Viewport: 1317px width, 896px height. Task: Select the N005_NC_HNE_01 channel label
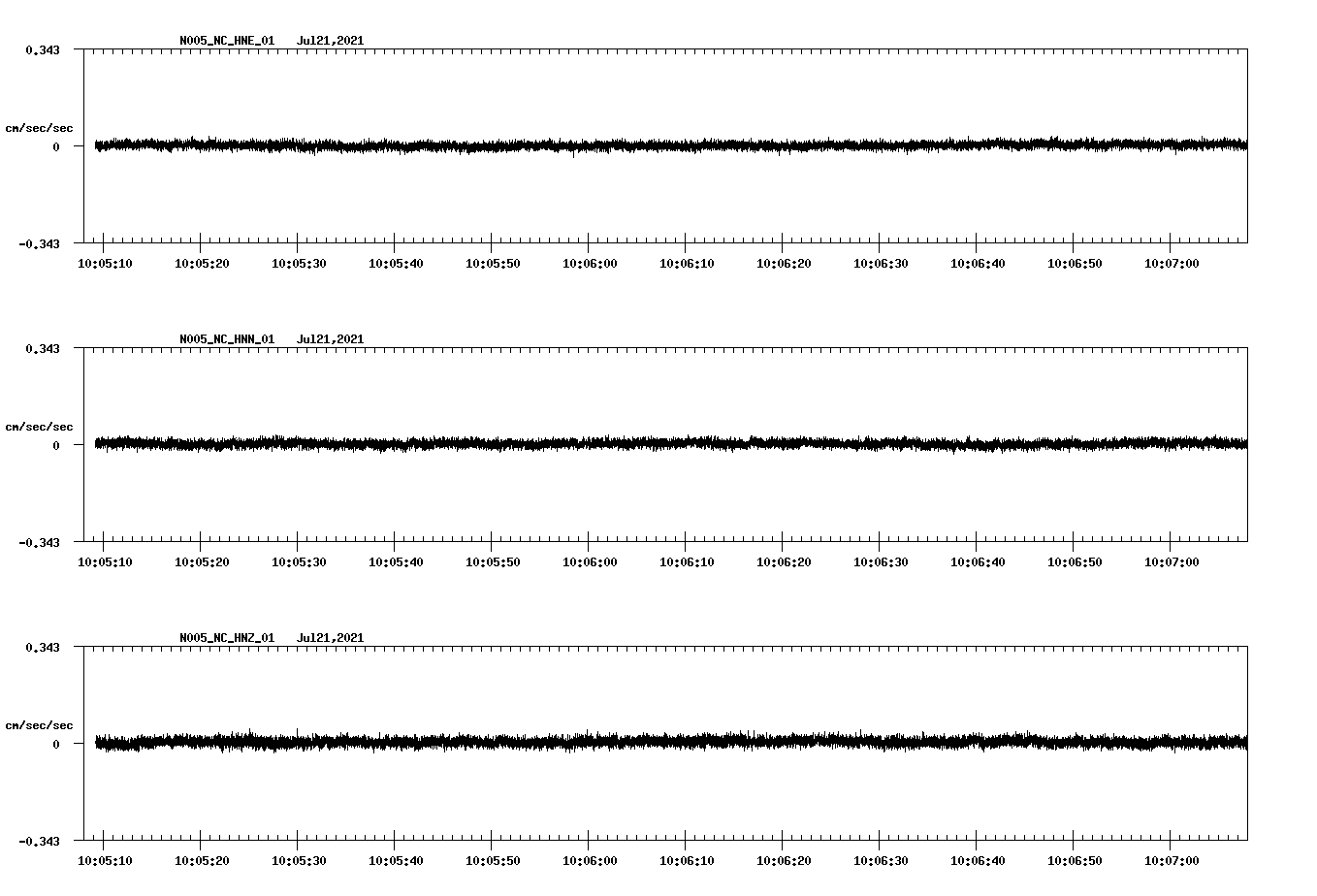point(226,41)
